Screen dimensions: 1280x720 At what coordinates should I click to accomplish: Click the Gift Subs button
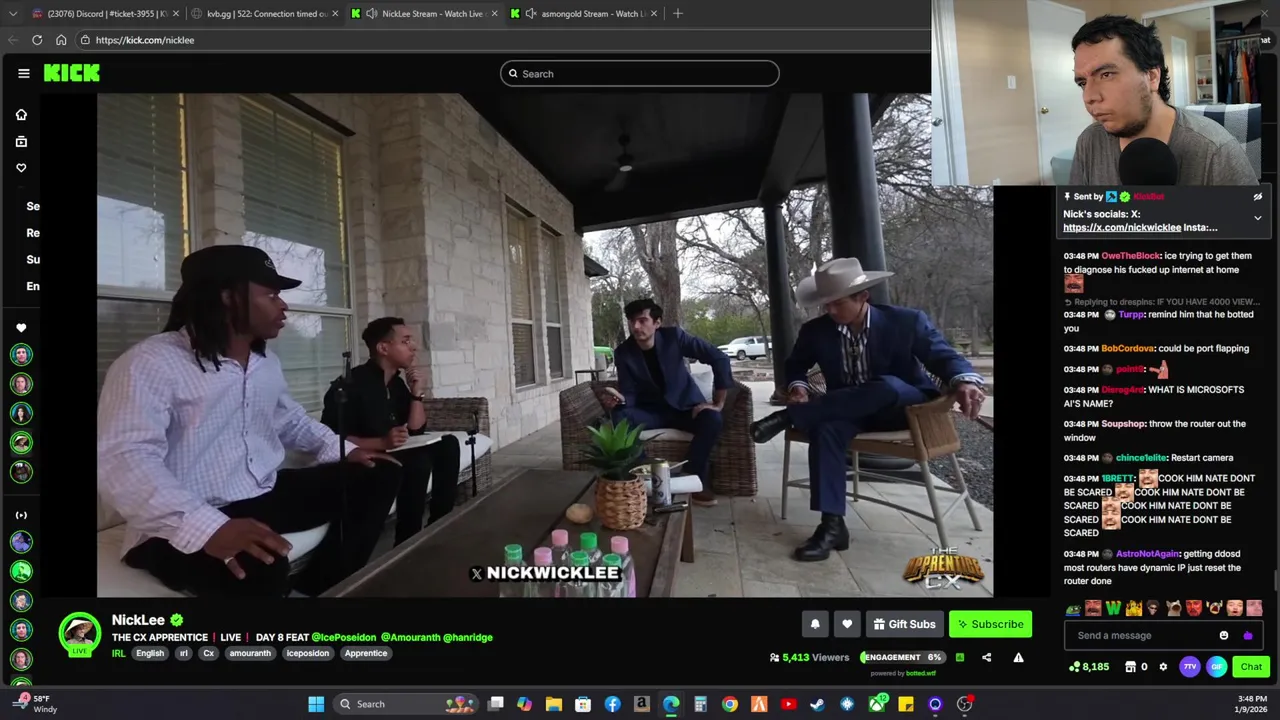tap(904, 624)
